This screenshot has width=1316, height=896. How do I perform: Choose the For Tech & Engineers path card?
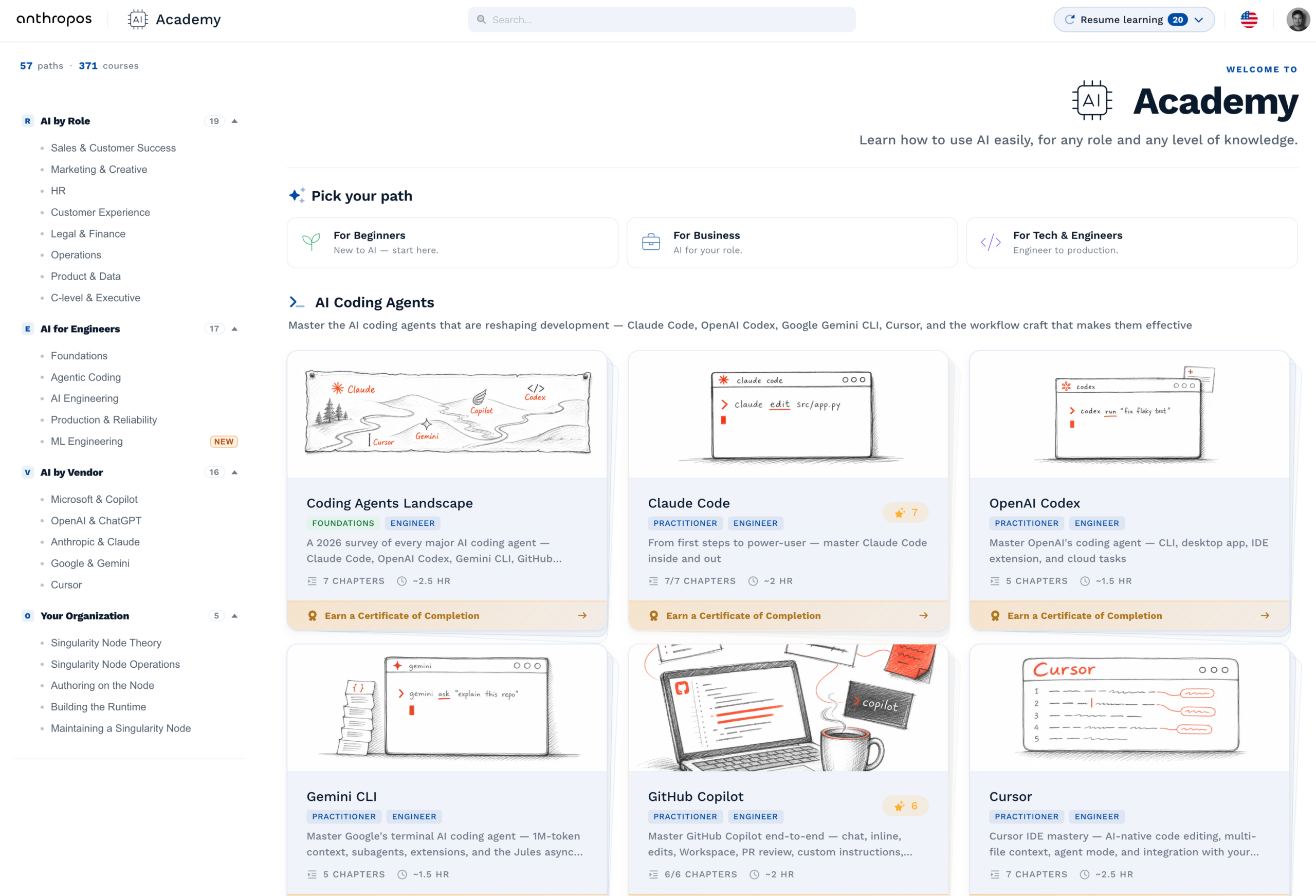1132,243
